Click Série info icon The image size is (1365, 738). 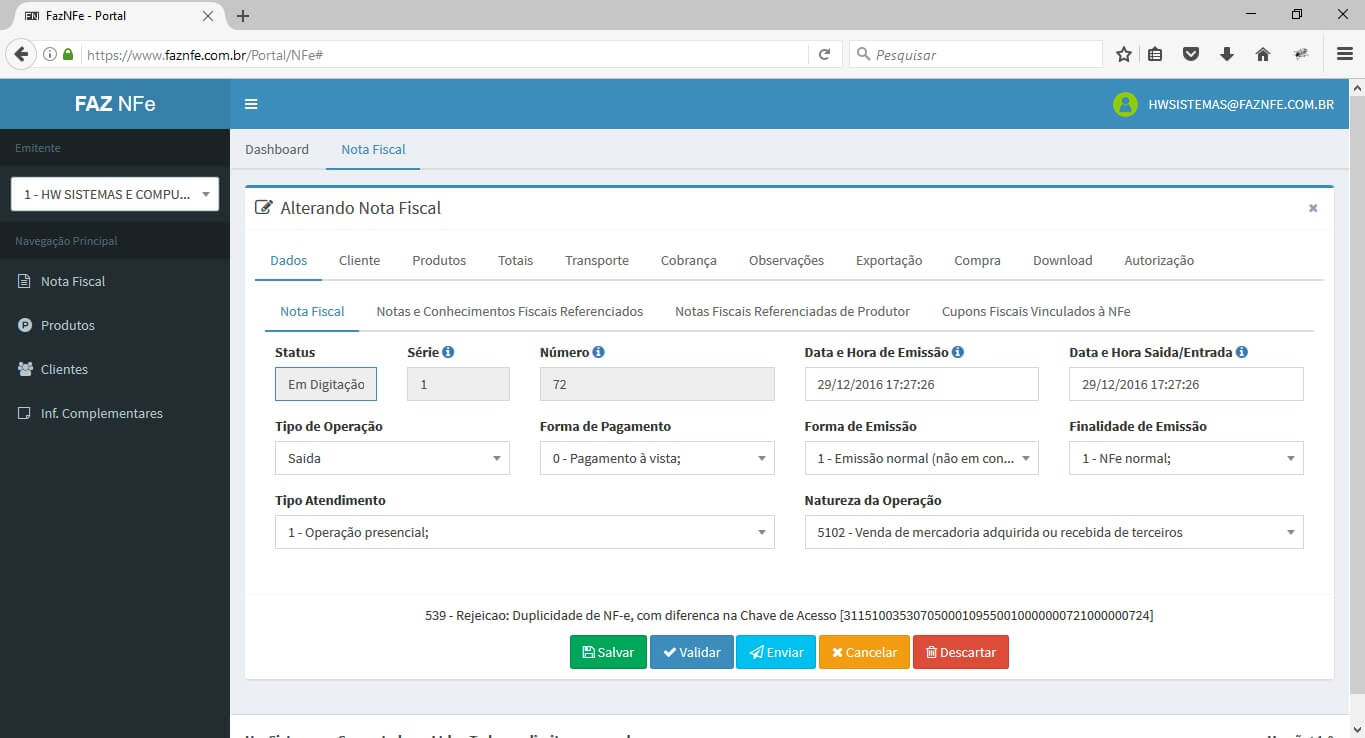click(448, 352)
